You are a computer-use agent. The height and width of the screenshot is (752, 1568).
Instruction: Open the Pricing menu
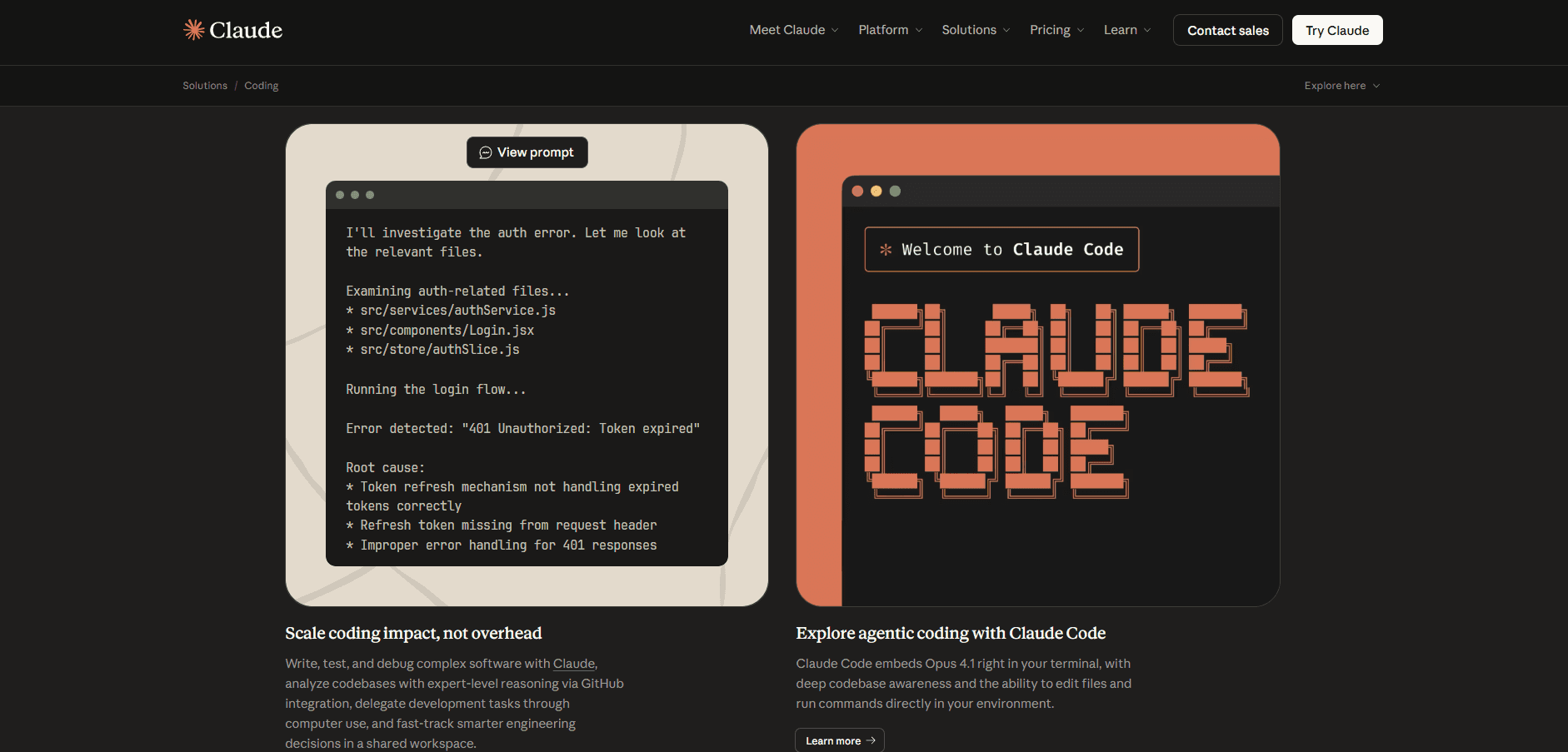pos(1057,30)
